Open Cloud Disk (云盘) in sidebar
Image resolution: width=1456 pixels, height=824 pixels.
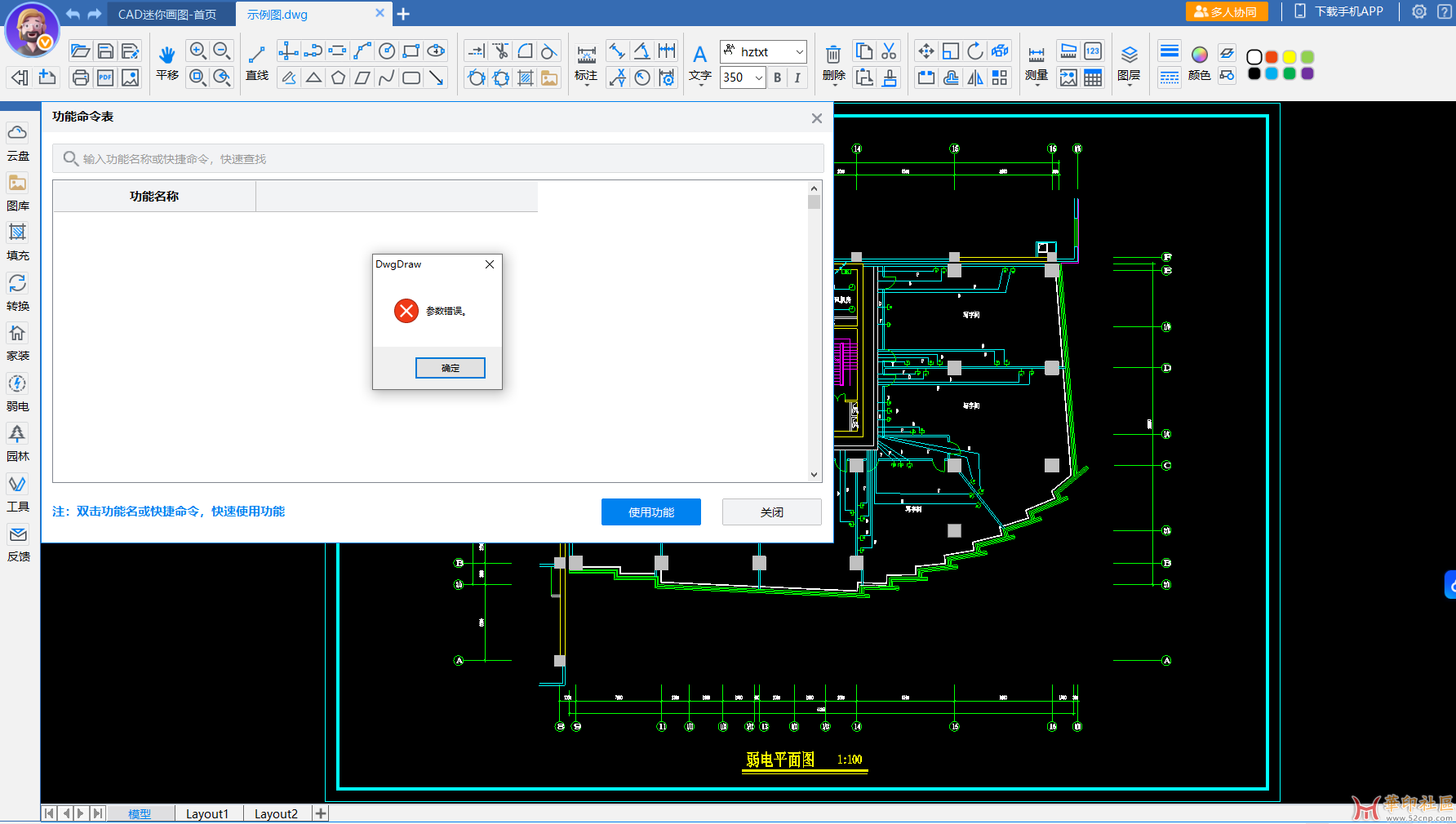[18, 142]
